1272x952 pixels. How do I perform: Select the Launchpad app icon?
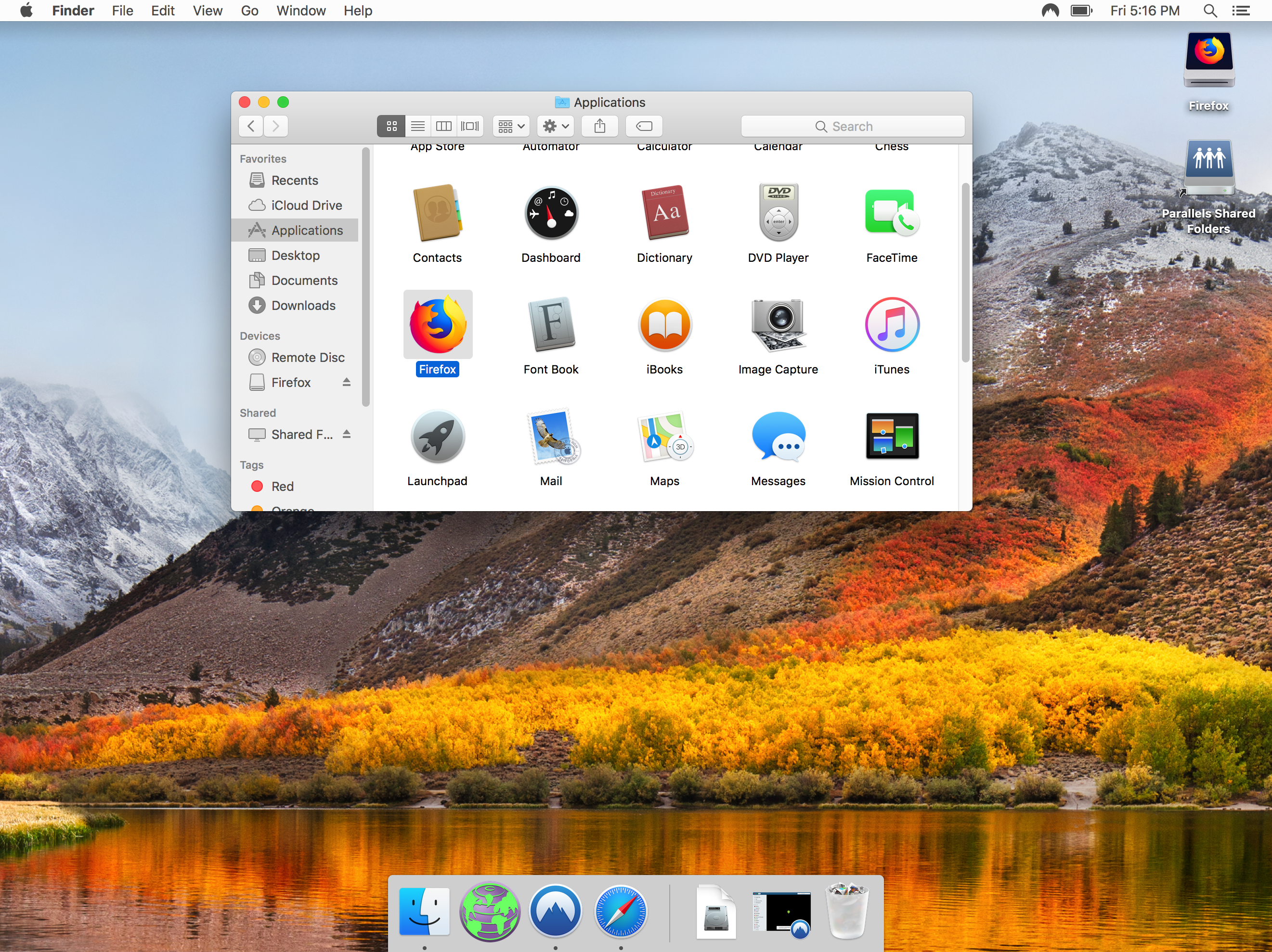pos(437,437)
